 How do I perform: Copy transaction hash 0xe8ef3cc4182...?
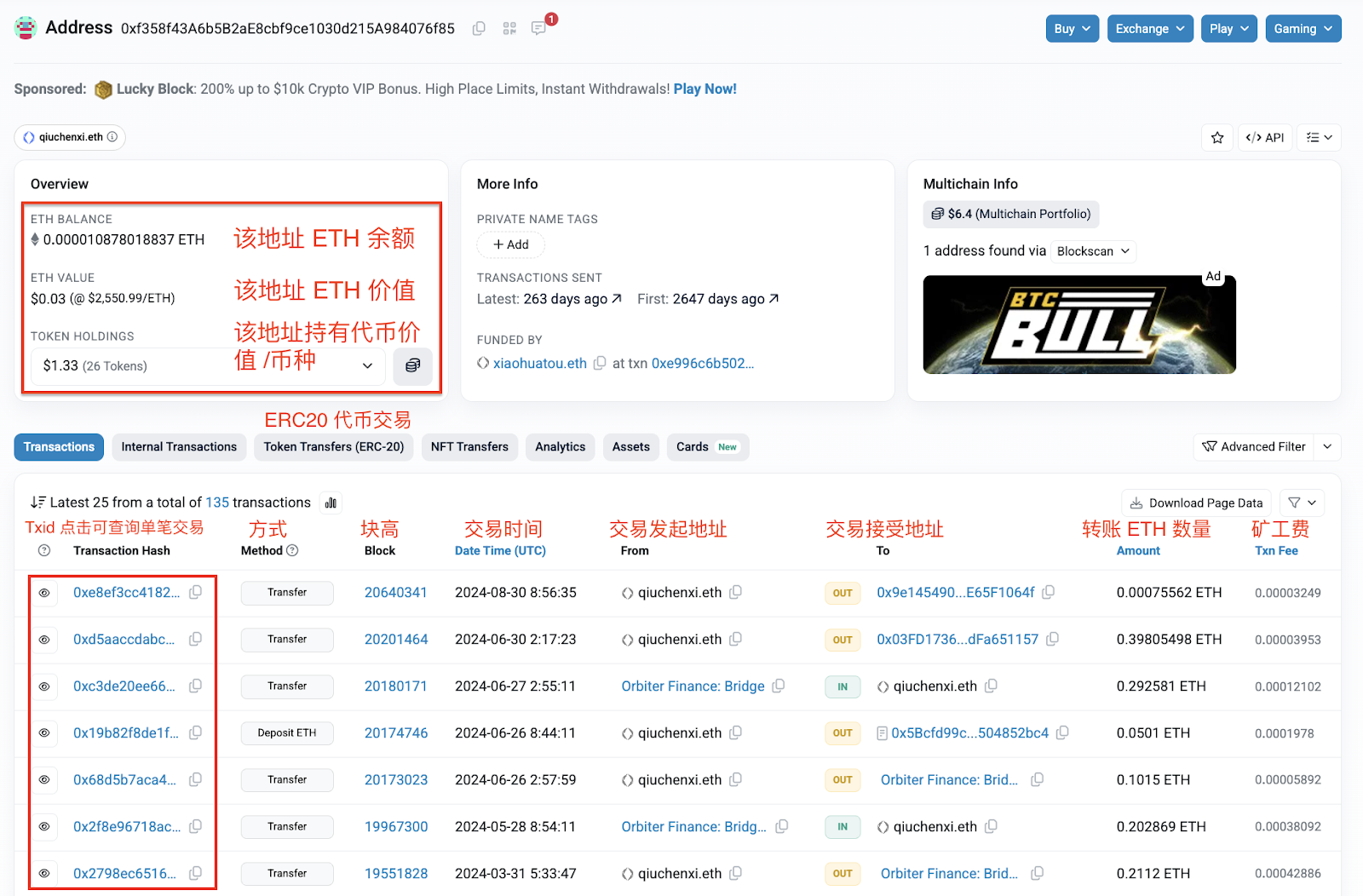coord(195,592)
